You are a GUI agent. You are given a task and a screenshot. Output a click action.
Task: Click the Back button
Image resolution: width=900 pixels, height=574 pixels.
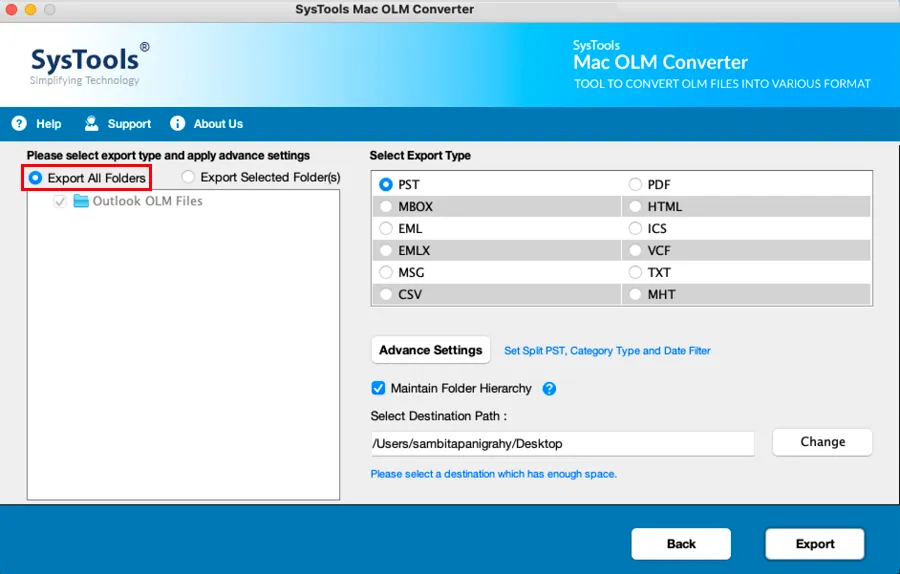(681, 544)
